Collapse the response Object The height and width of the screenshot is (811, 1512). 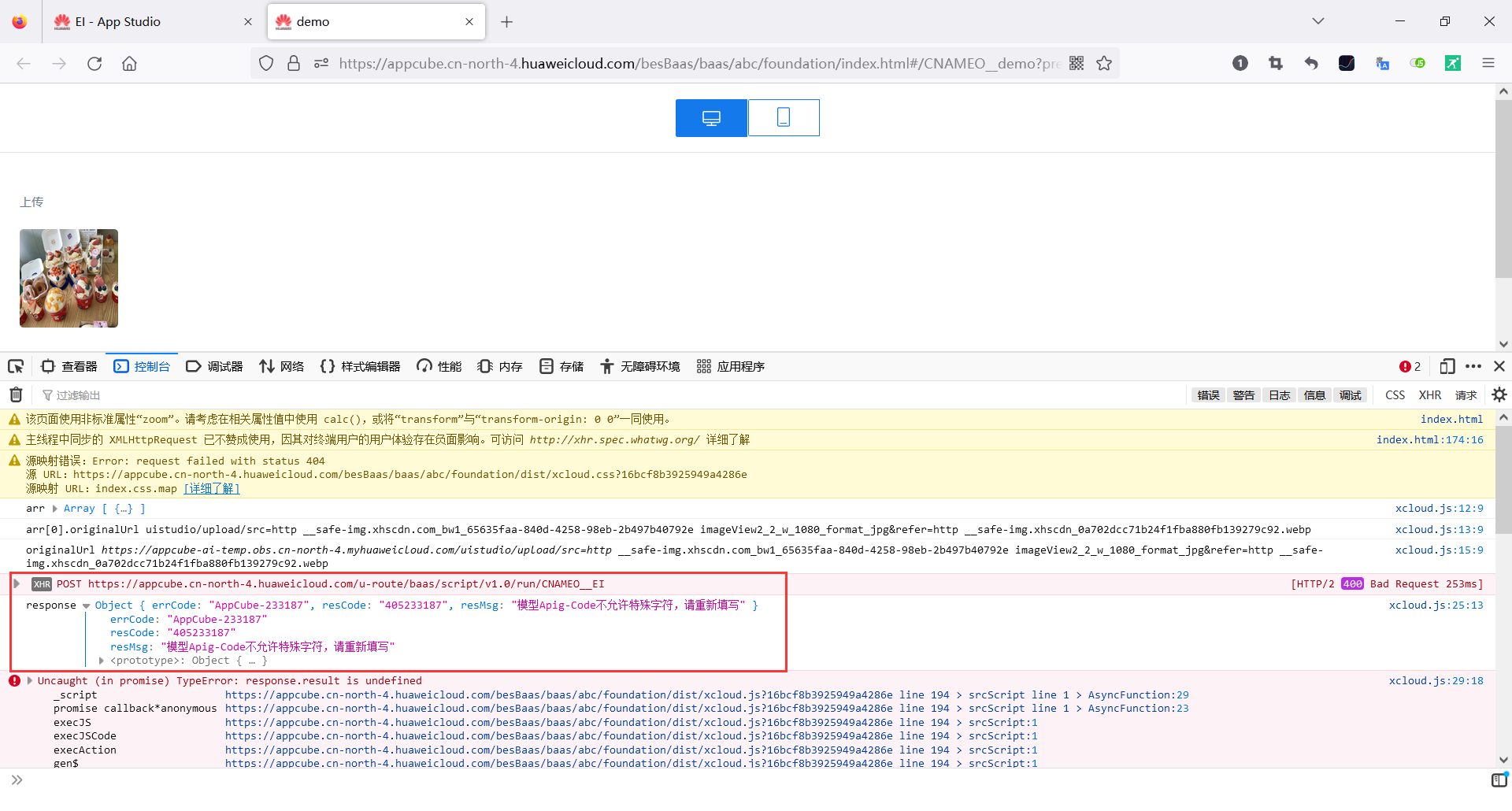(x=86, y=605)
